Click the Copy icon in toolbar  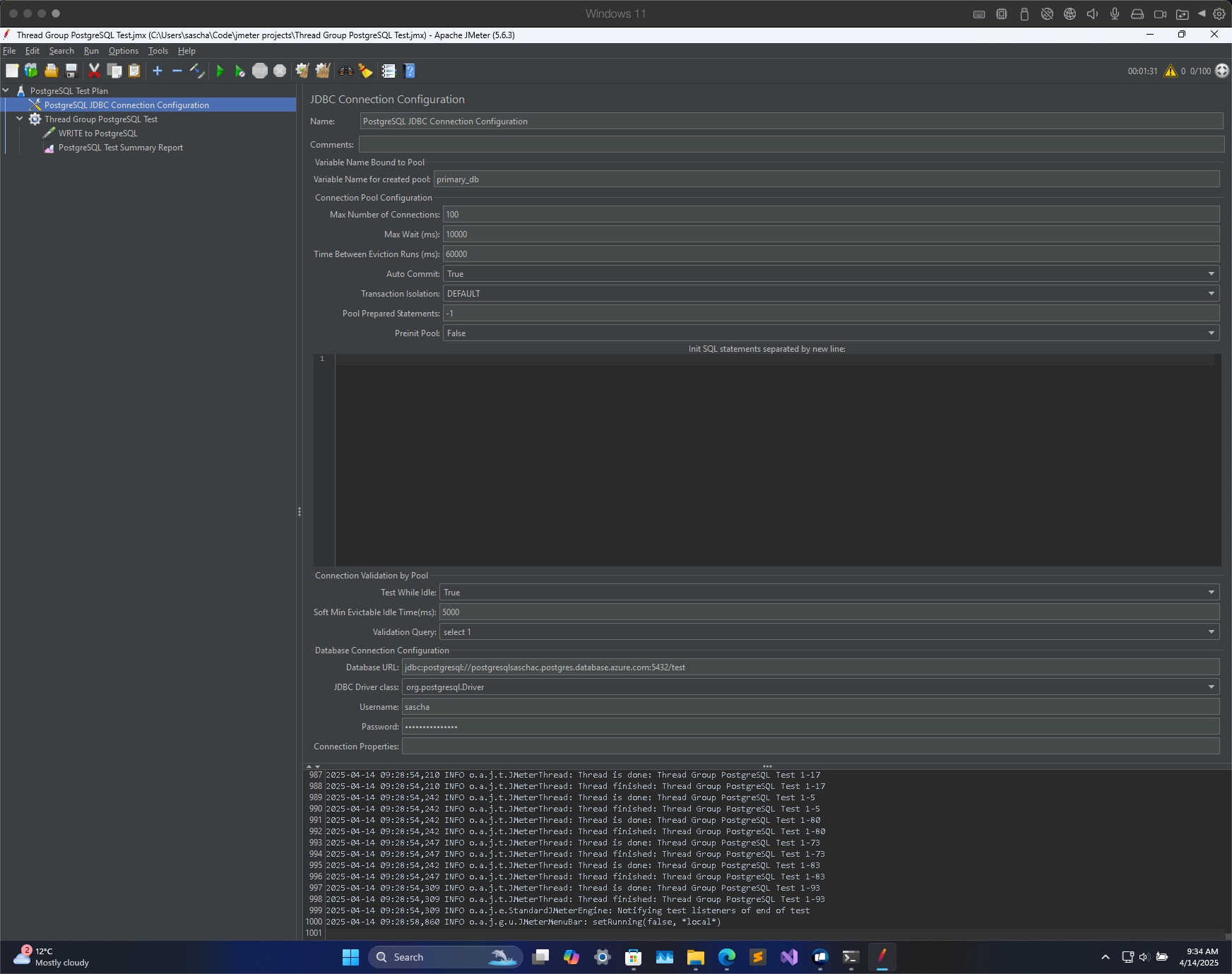pos(114,71)
